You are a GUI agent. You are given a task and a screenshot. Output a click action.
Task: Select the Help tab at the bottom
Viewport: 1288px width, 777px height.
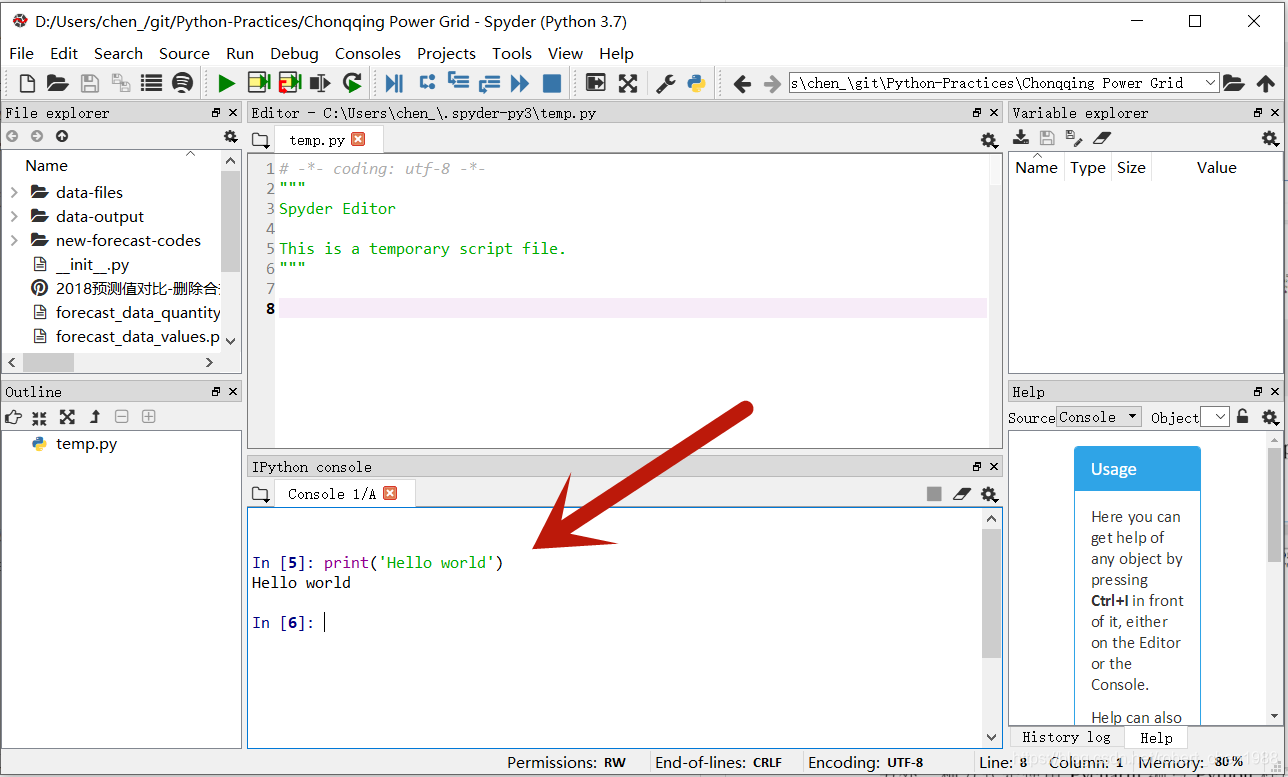[1156, 738]
